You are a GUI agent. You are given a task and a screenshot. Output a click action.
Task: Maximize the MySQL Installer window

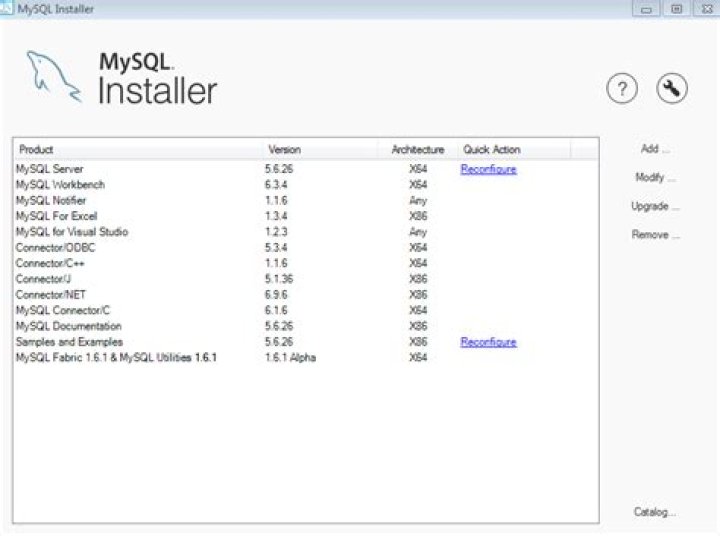(x=676, y=9)
